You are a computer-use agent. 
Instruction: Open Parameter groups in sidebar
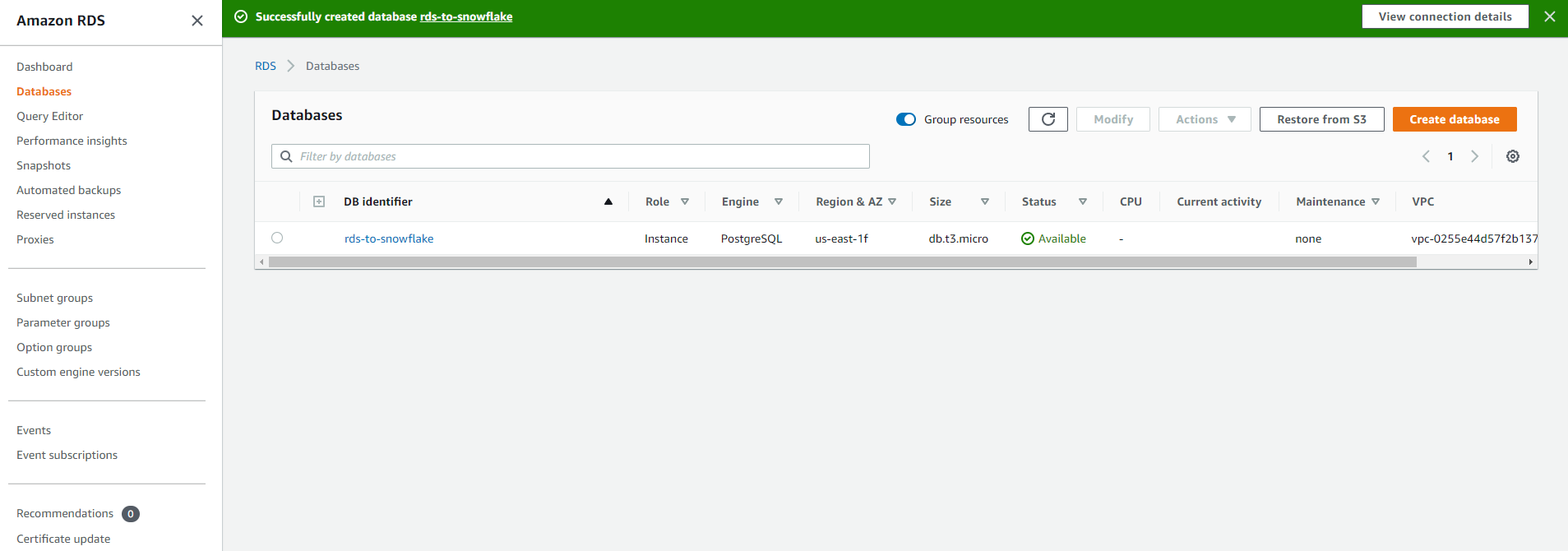63,322
